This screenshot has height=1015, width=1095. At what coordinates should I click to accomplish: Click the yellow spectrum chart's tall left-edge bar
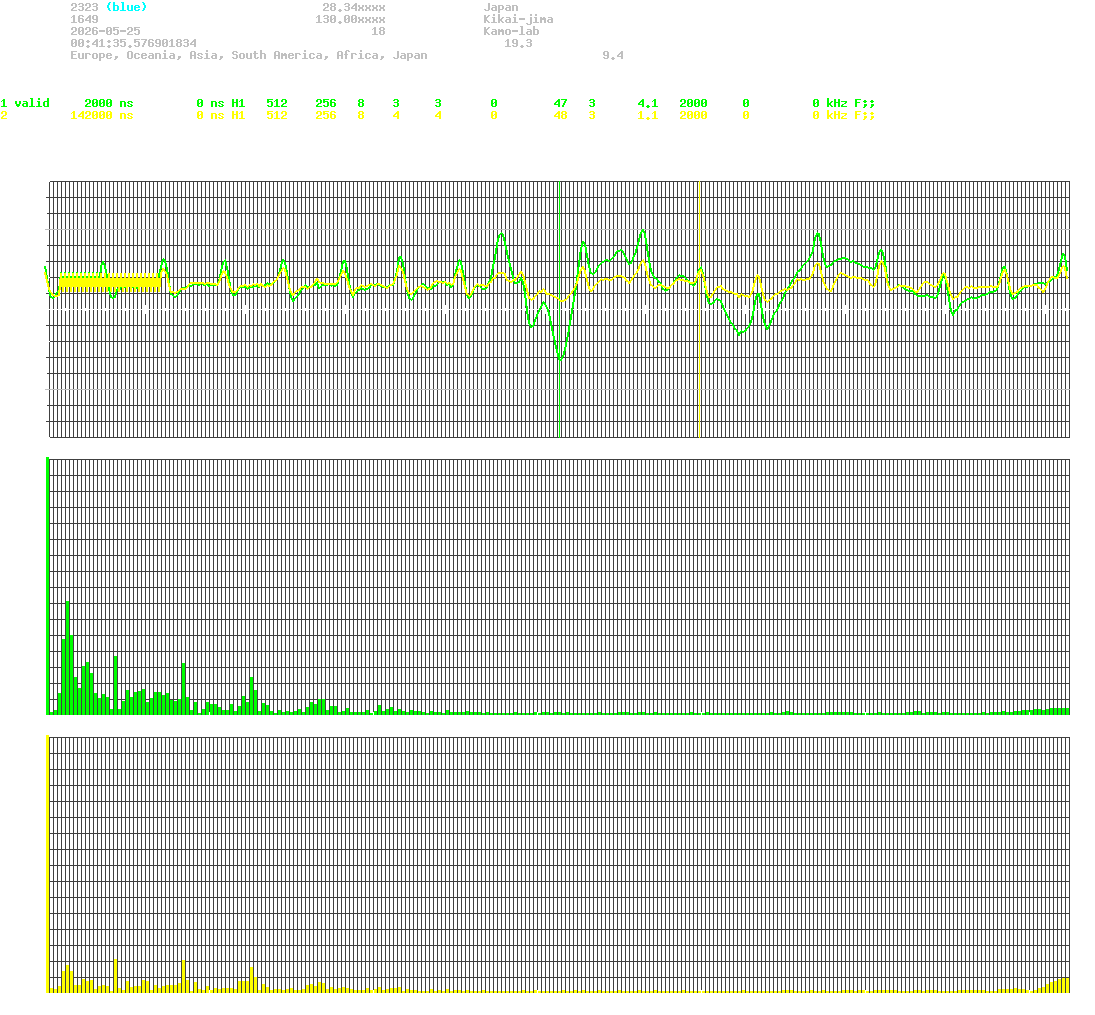coord(47,863)
